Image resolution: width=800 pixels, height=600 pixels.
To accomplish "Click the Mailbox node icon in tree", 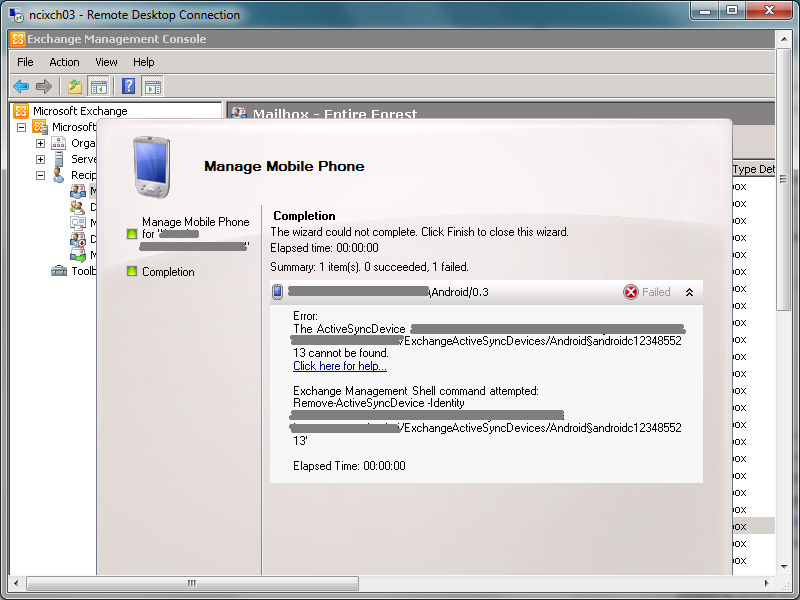I will pos(78,191).
